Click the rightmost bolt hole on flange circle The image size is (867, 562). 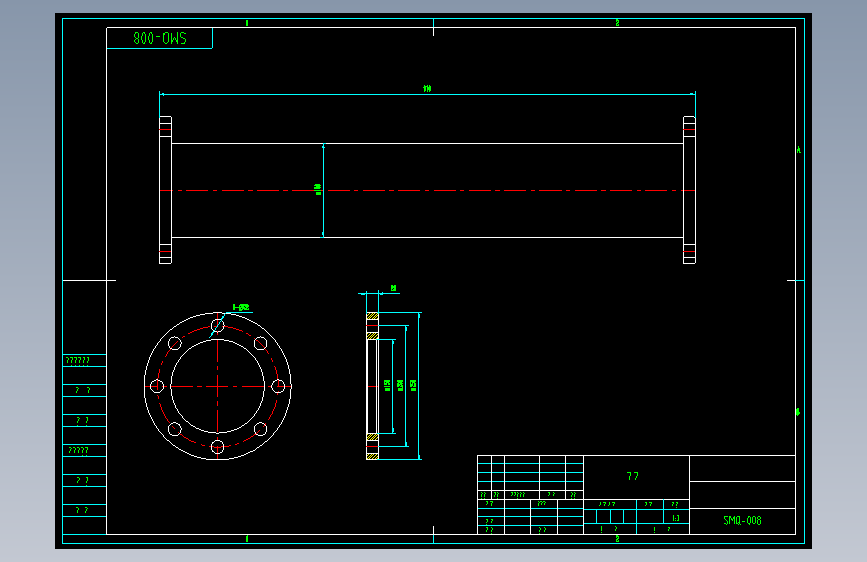tap(278, 386)
